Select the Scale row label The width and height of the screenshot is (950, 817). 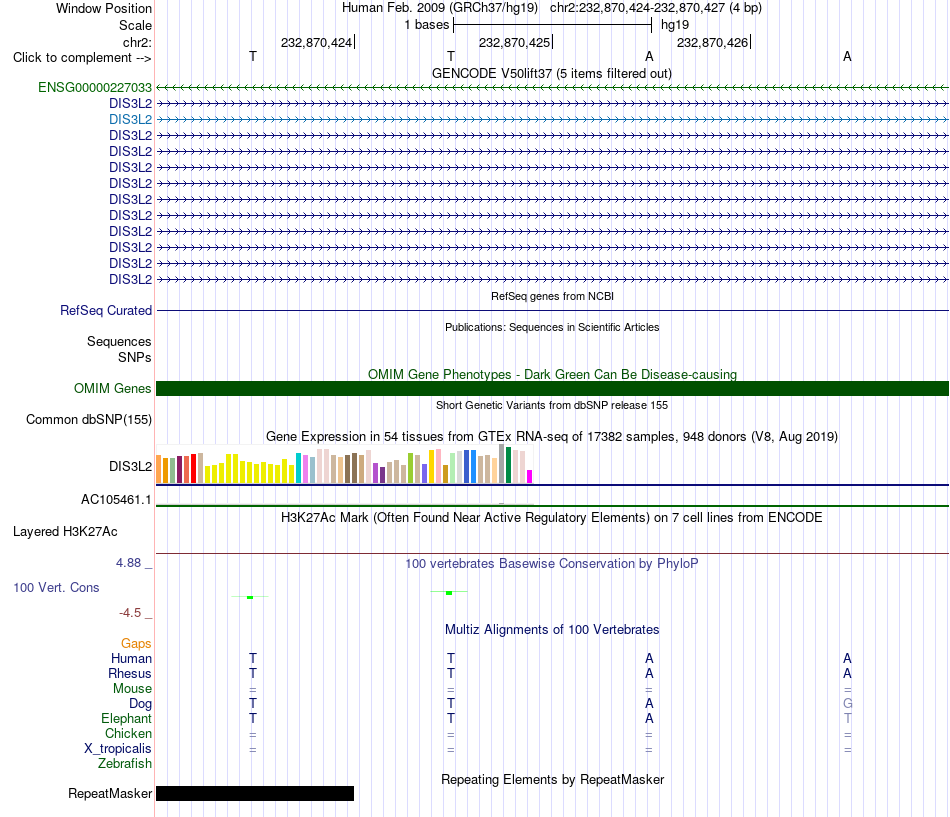click(x=135, y=25)
